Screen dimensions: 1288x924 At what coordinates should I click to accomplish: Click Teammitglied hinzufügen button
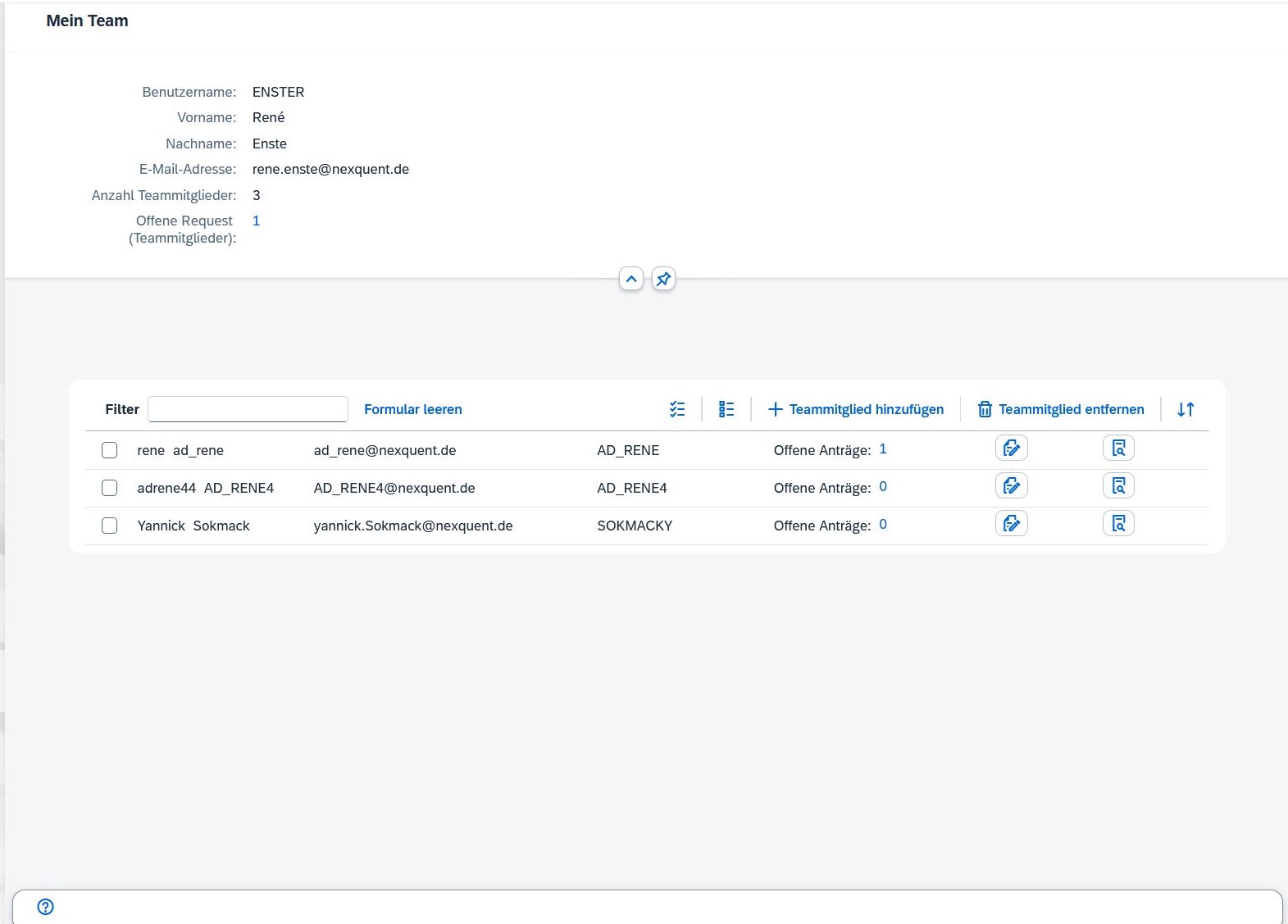pos(856,409)
